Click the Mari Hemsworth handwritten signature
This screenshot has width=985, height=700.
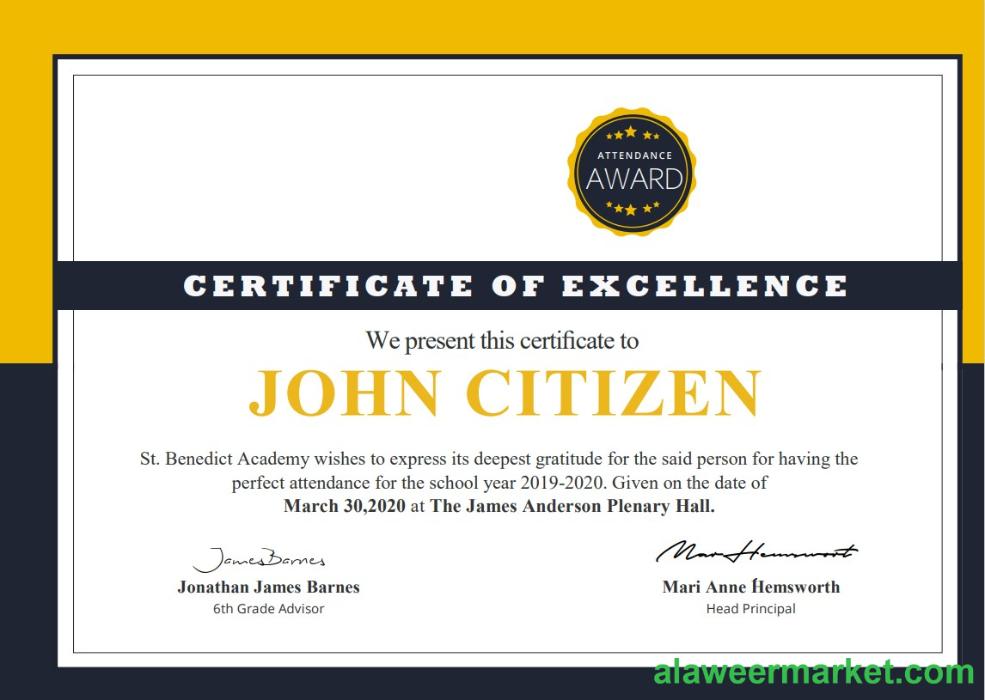[756, 552]
